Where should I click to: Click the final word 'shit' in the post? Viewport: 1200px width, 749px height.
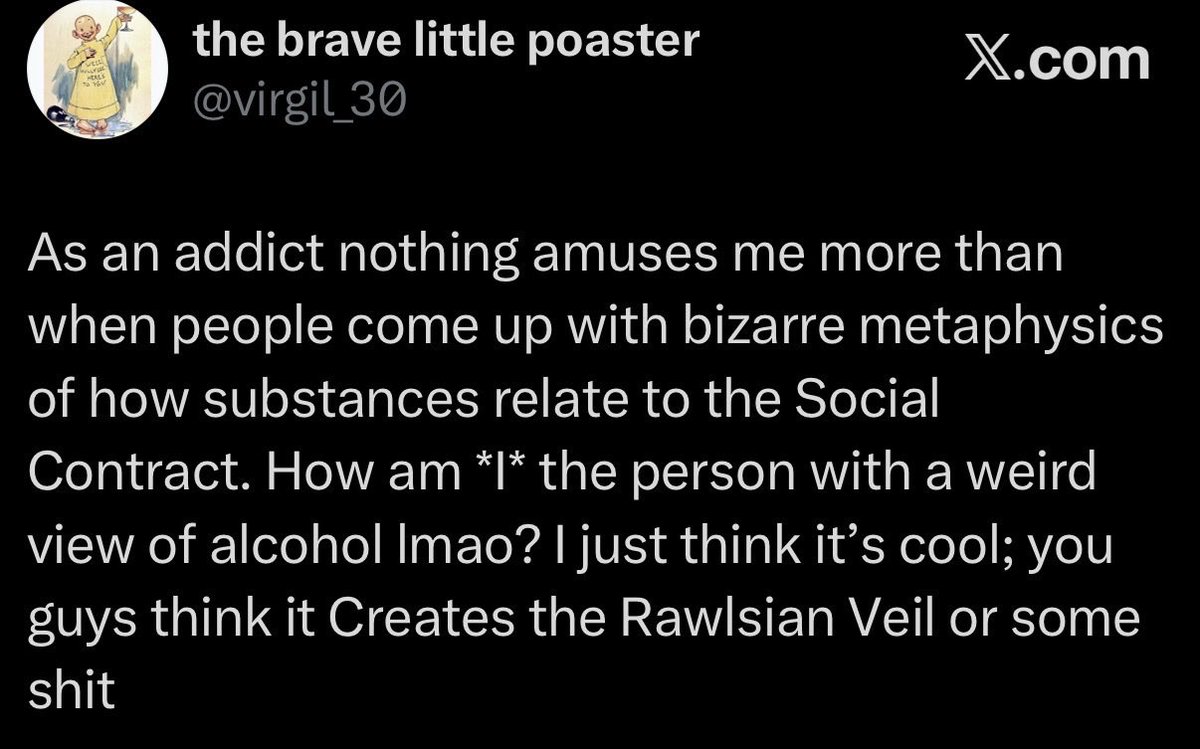click(72, 693)
